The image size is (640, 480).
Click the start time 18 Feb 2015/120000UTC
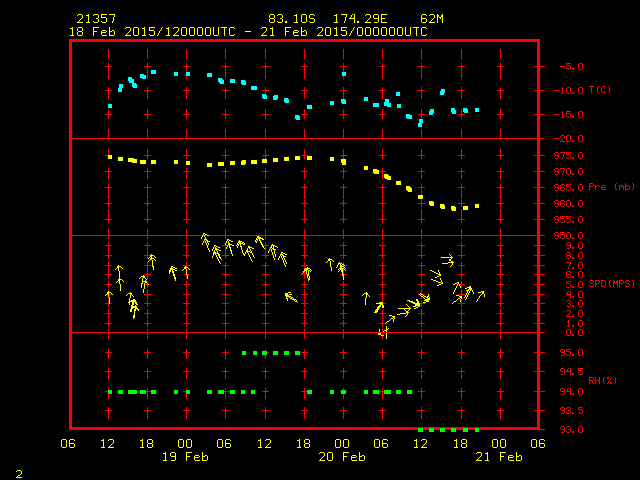153,32
